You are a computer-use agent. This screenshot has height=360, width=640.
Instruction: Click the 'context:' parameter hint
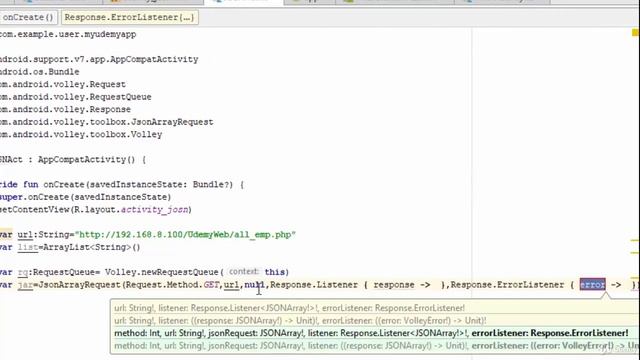click(x=244, y=272)
